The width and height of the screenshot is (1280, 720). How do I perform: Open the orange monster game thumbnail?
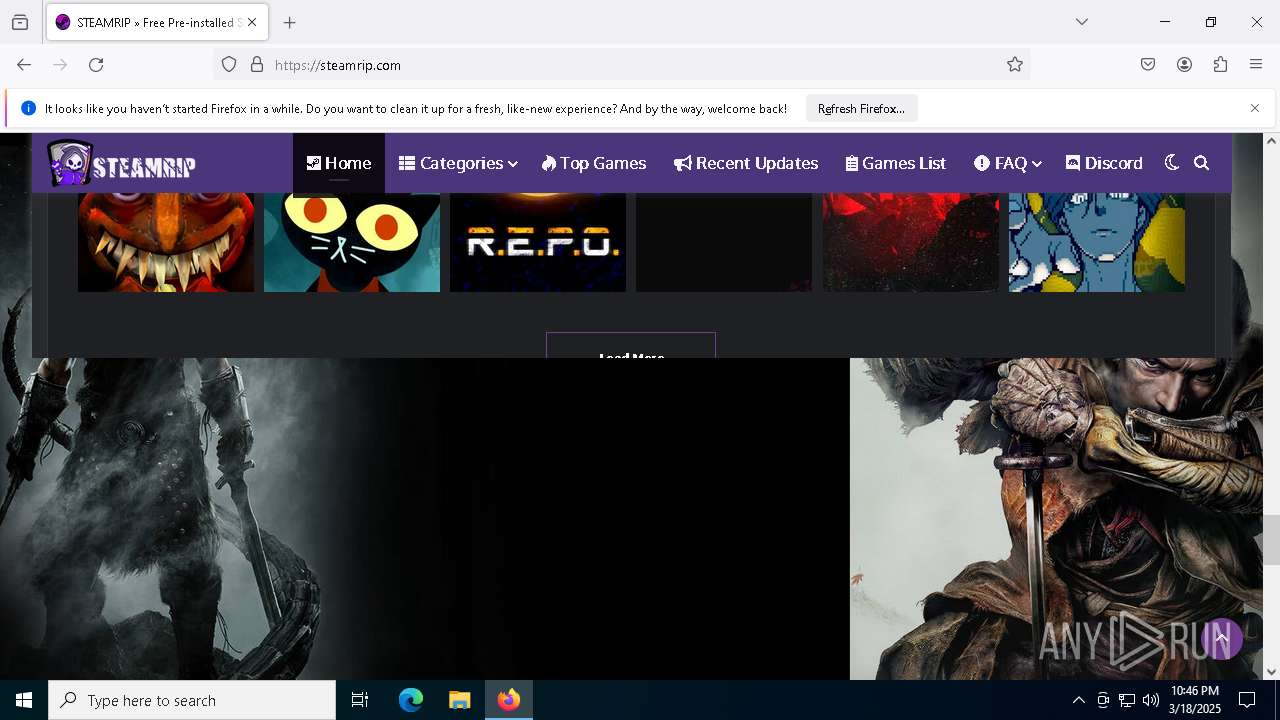tap(166, 243)
